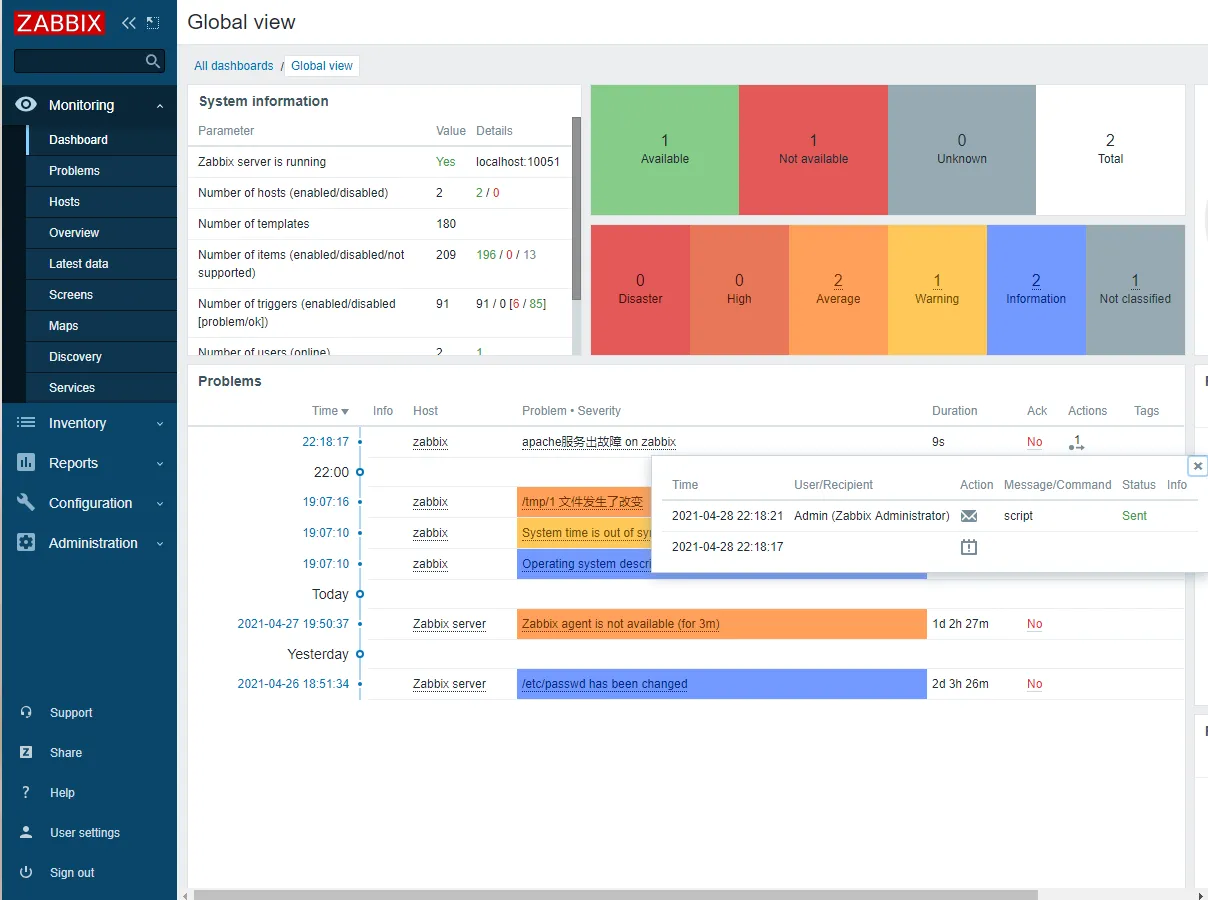The width and height of the screenshot is (1208, 900).
Task: Open the apache服务出故障 on zabbix problem
Action: coord(599,442)
